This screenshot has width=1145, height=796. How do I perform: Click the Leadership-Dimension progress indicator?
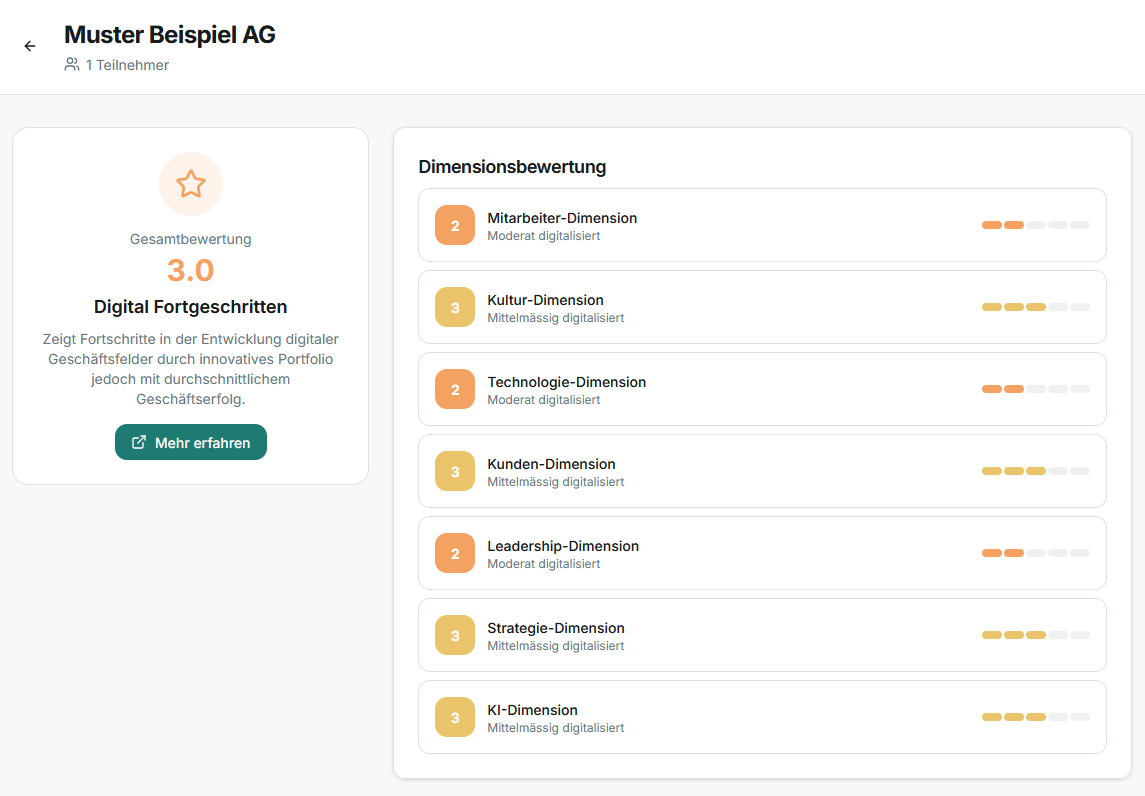(x=1035, y=553)
